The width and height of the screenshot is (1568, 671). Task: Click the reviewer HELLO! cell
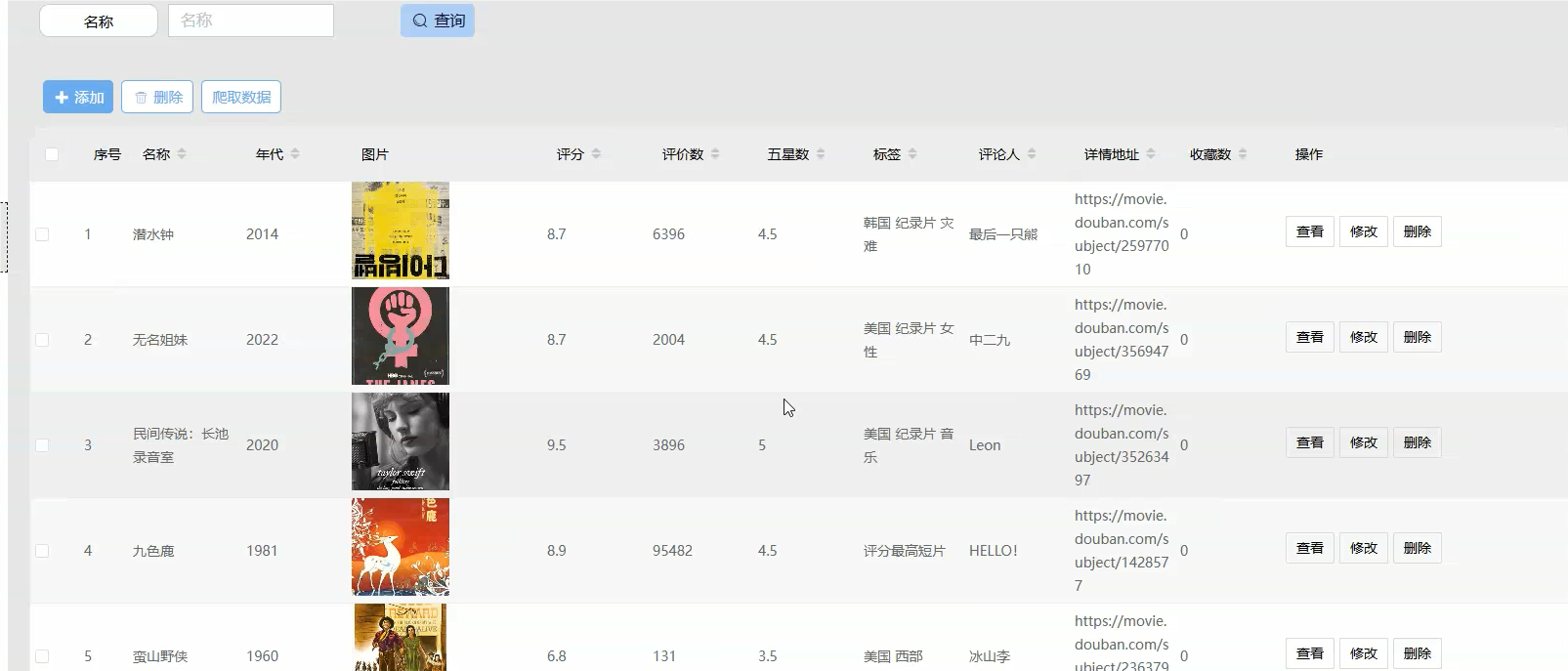pos(994,551)
